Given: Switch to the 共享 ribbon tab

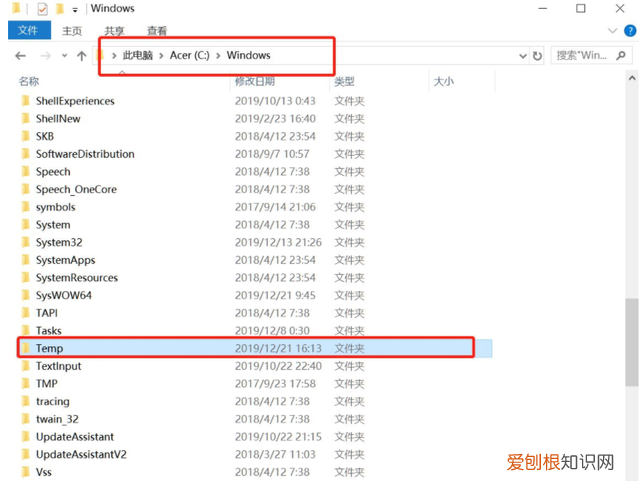Looking at the screenshot, I should click(x=114, y=31).
